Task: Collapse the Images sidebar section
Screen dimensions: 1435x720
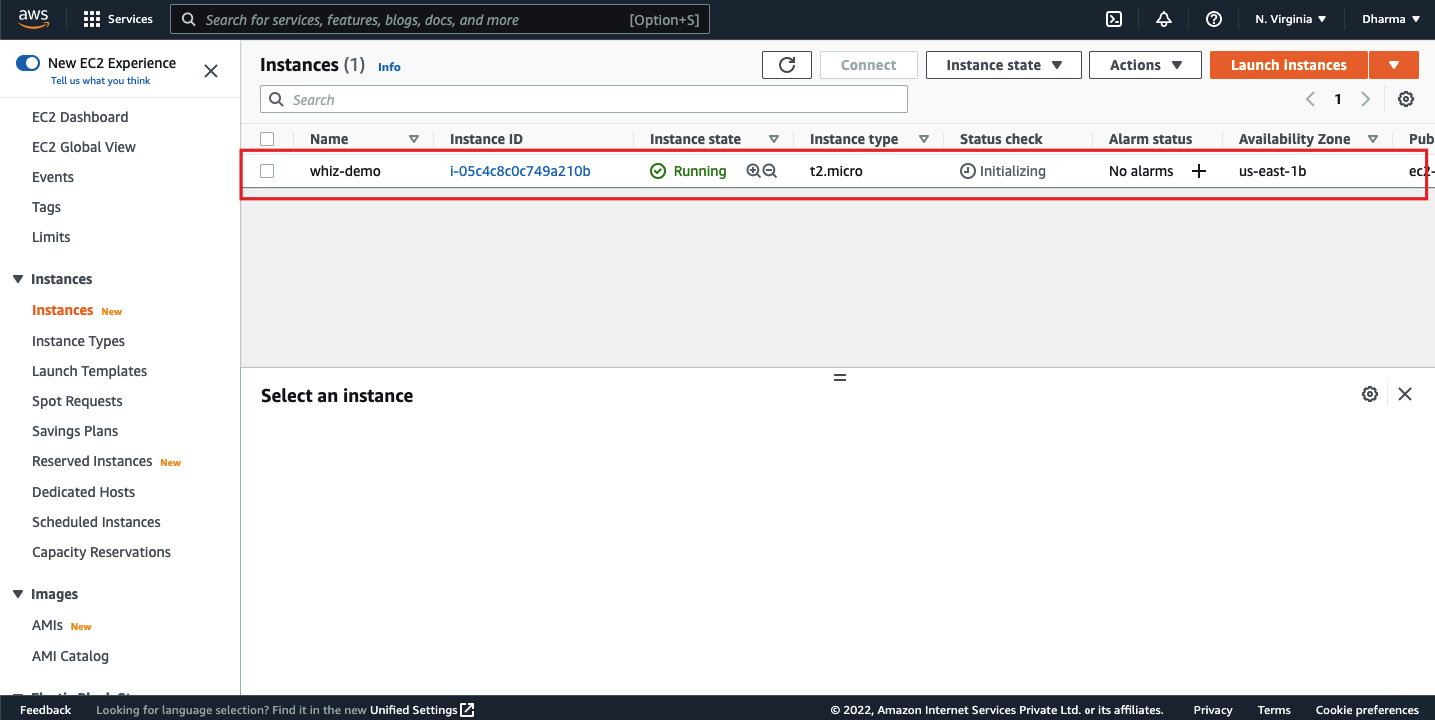Action: tap(18, 594)
